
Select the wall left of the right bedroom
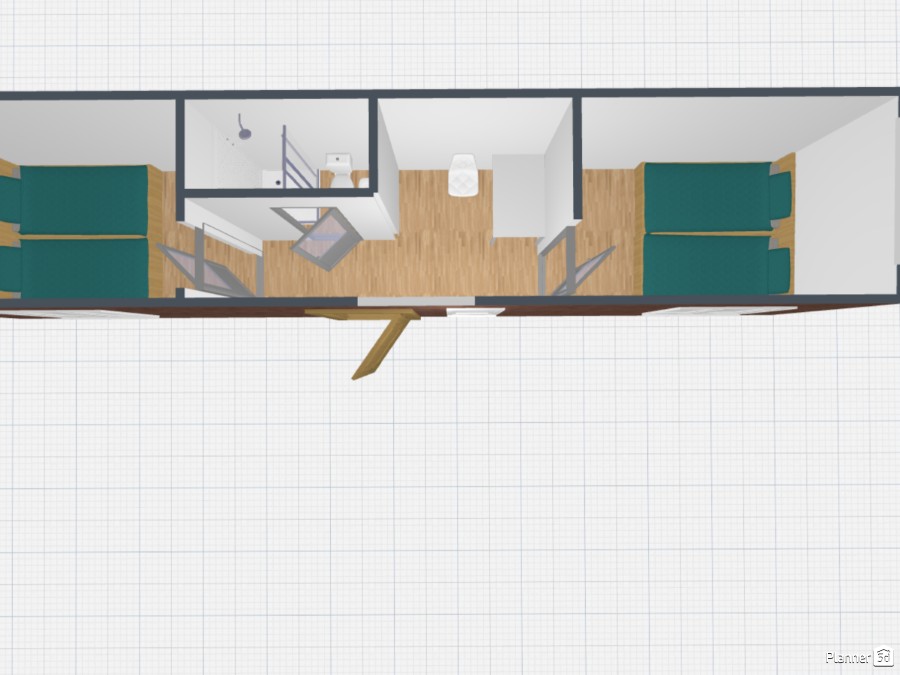[578, 155]
